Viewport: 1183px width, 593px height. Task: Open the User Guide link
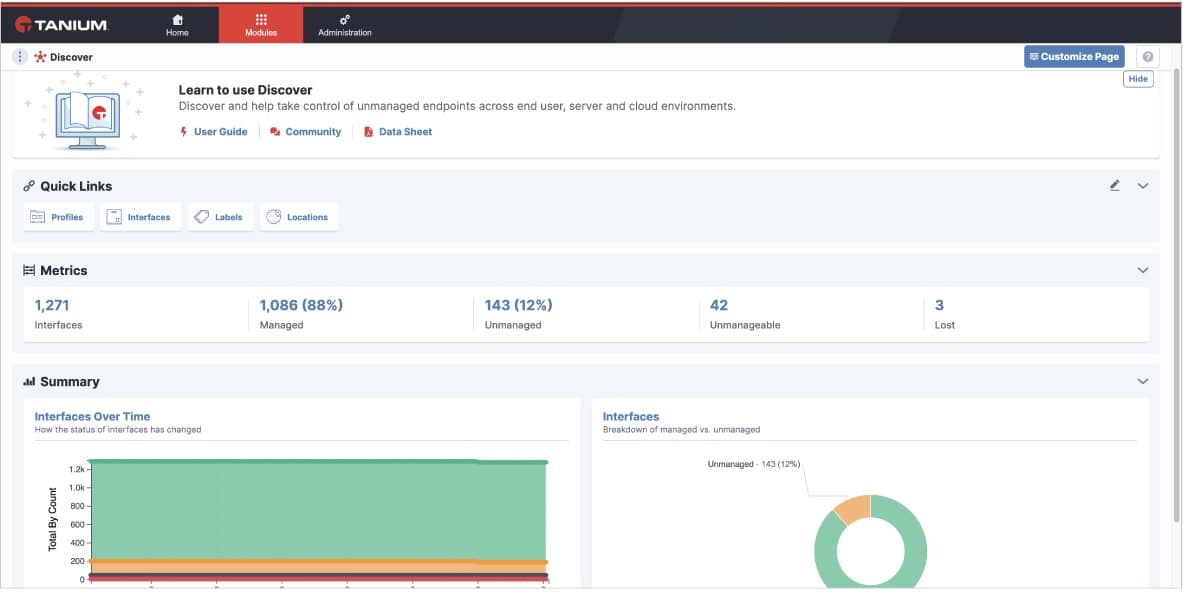pyautogui.click(x=214, y=131)
